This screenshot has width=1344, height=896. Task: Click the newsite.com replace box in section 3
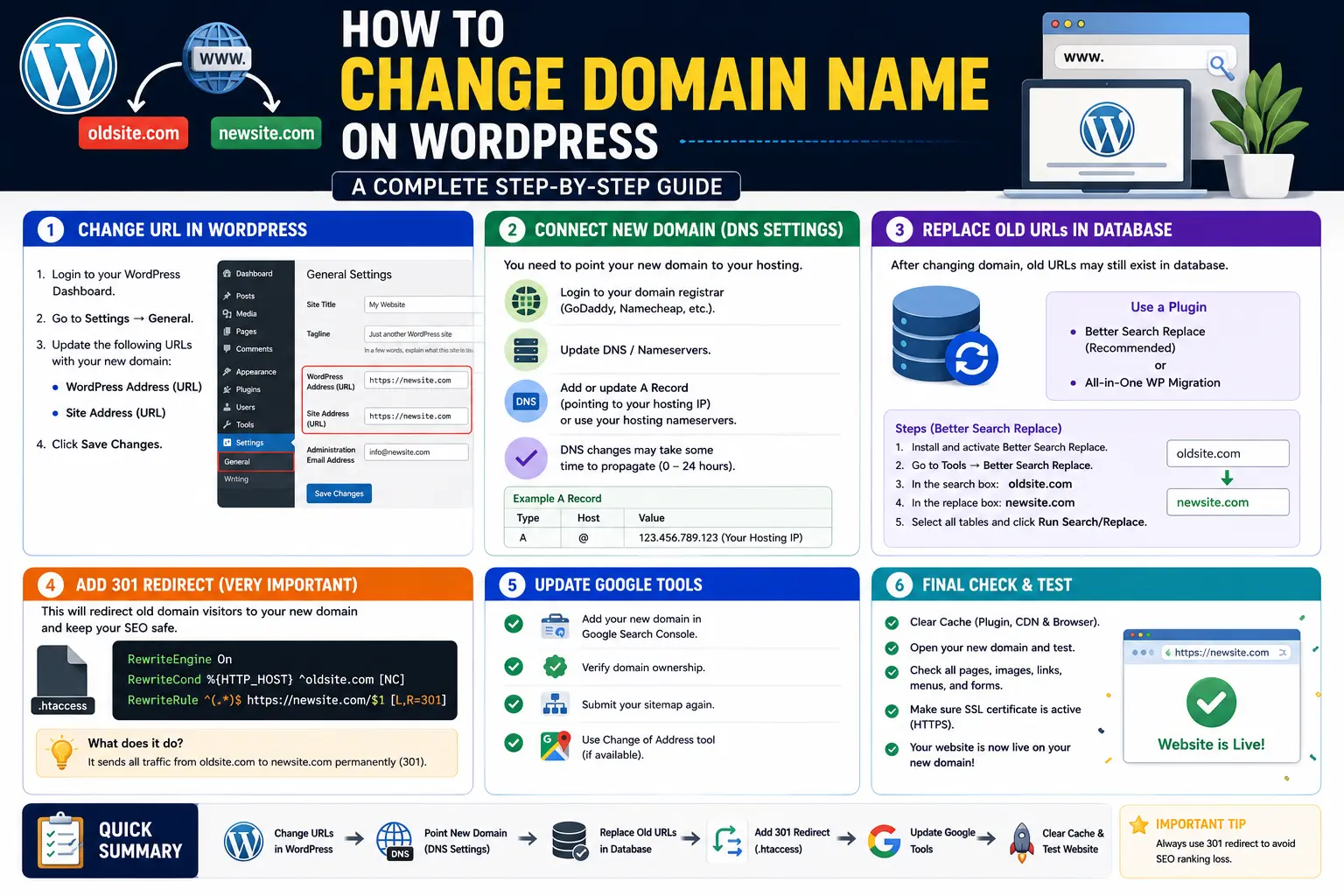tap(1228, 502)
